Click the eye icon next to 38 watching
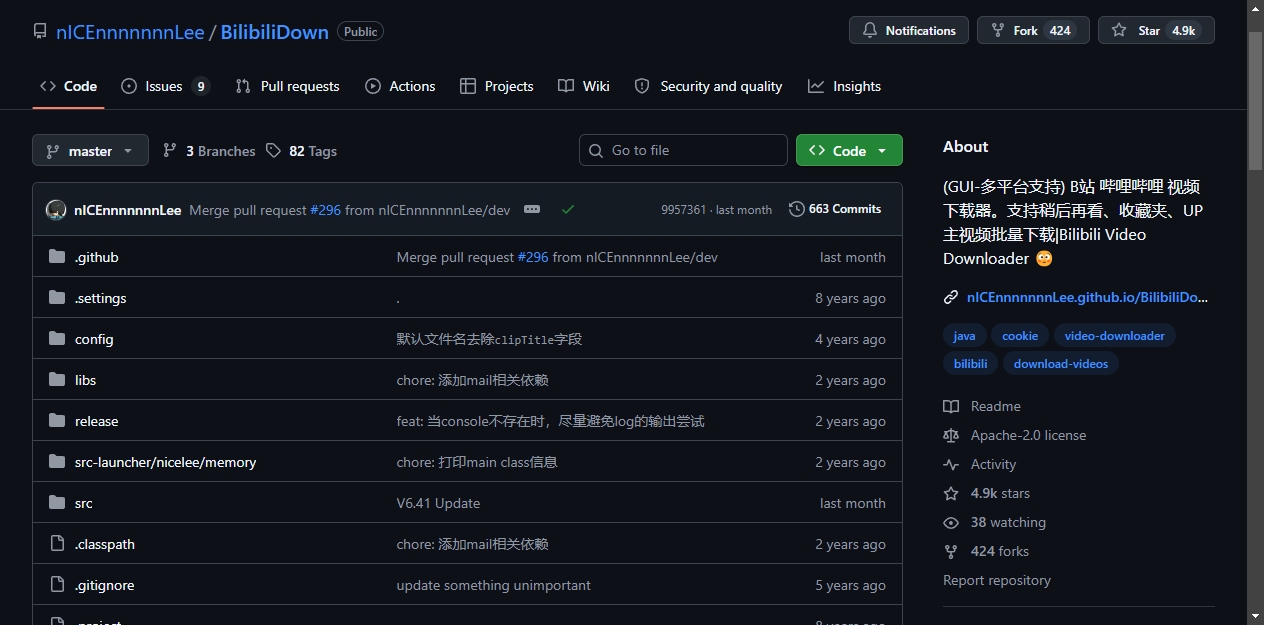Image resolution: width=1264 pixels, height=625 pixels. click(x=951, y=522)
